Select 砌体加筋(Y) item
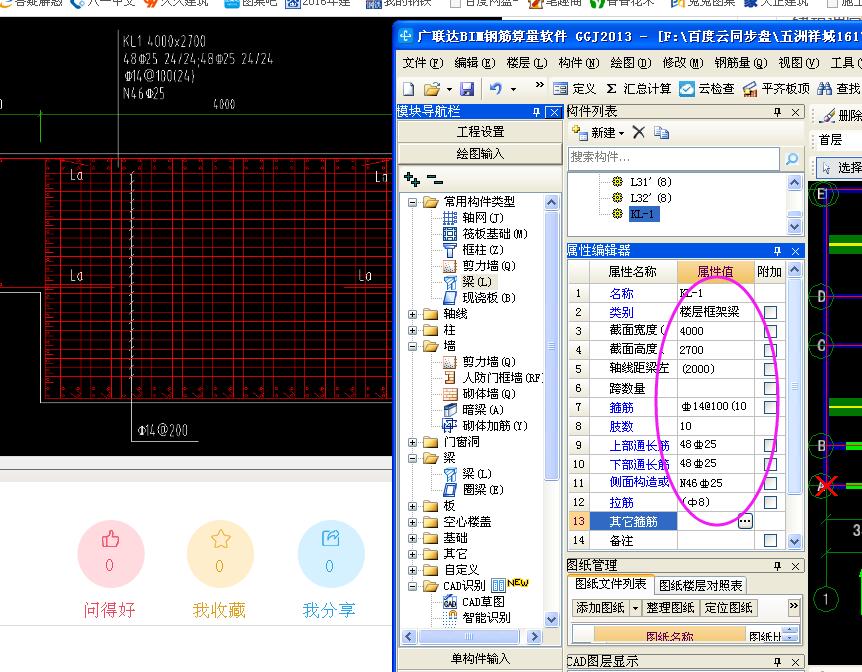The width and height of the screenshot is (862, 672). click(x=485, y=425)
